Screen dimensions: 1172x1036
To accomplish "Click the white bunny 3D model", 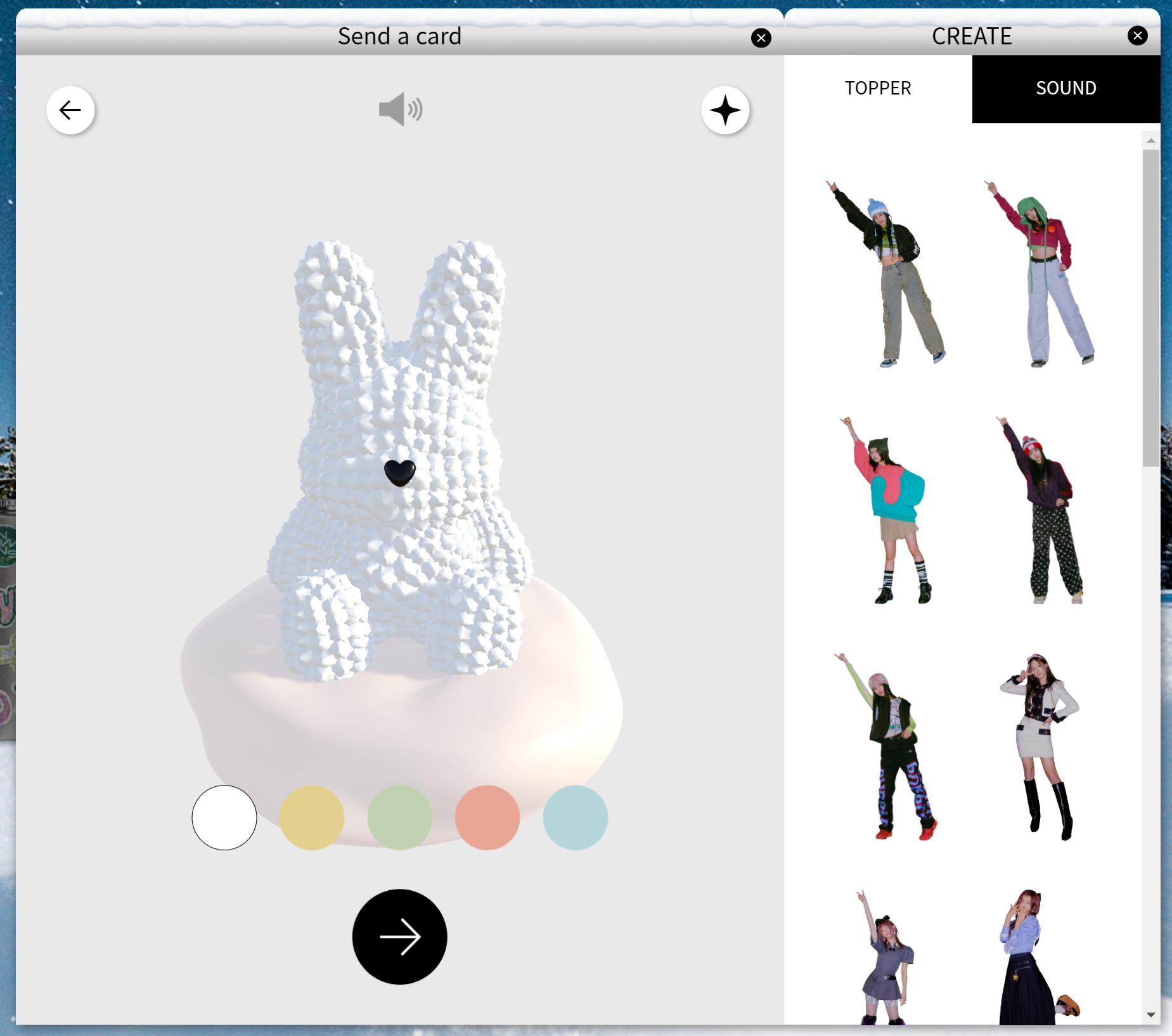I will 400,460.
